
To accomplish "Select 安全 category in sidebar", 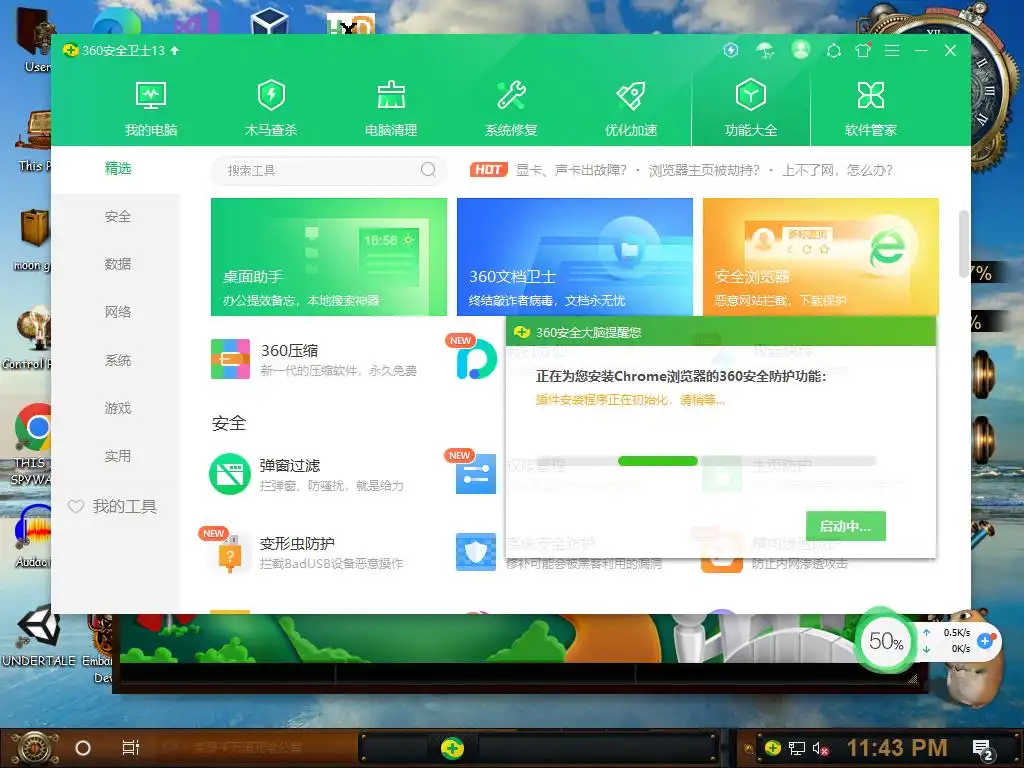I will pos(118,216).
